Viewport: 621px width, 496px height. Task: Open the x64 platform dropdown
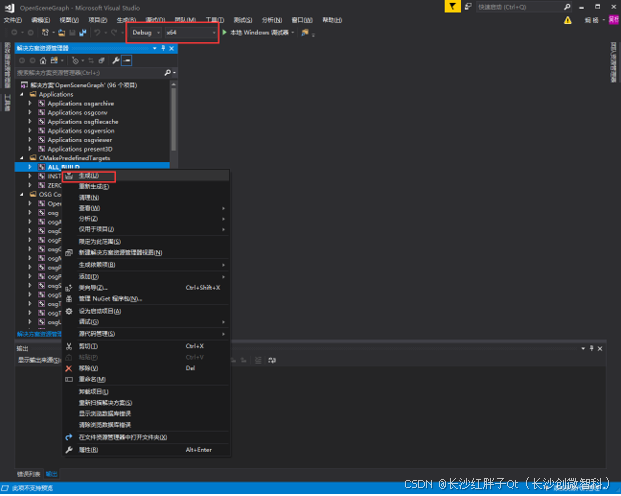tap(191, 32)
